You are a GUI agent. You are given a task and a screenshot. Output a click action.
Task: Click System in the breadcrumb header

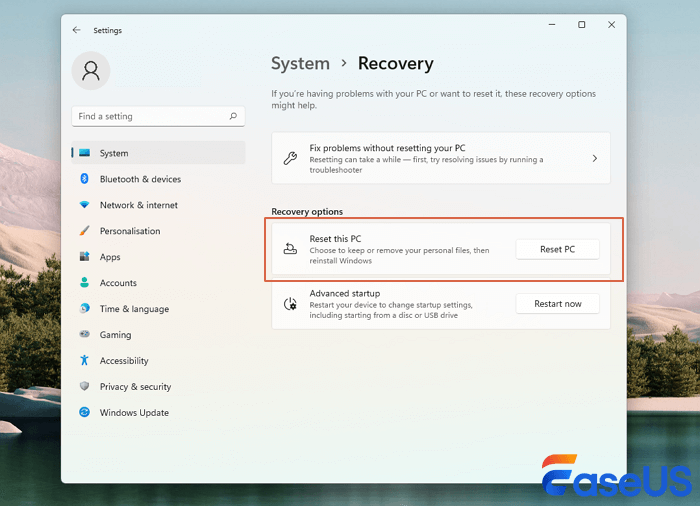pos(300,64)
